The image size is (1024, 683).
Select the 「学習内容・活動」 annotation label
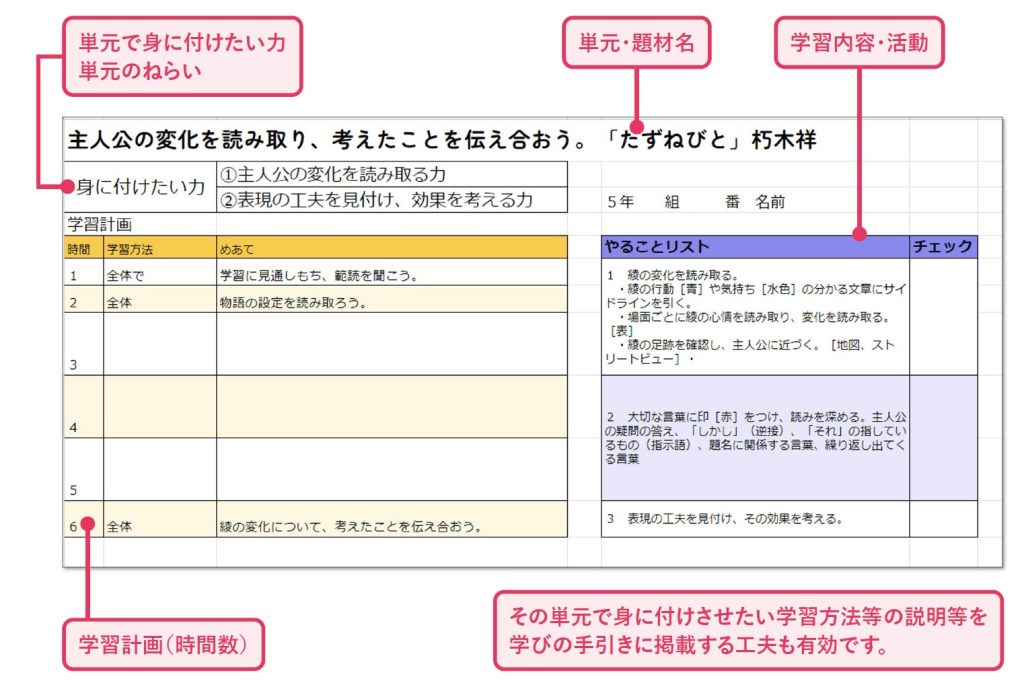tap(860, 44)
